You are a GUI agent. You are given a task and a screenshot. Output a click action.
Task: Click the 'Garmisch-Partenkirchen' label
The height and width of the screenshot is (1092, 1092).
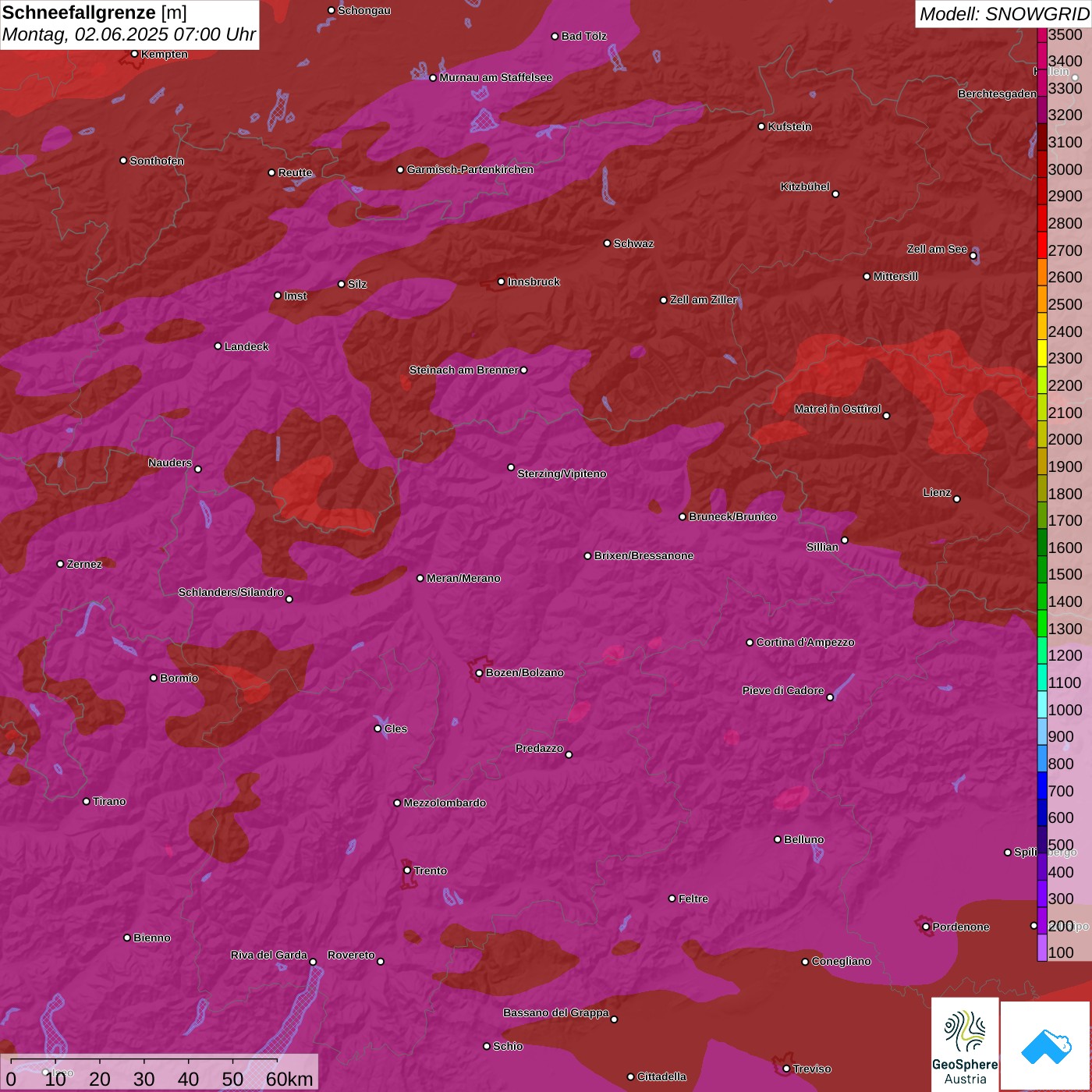(470, 169)
